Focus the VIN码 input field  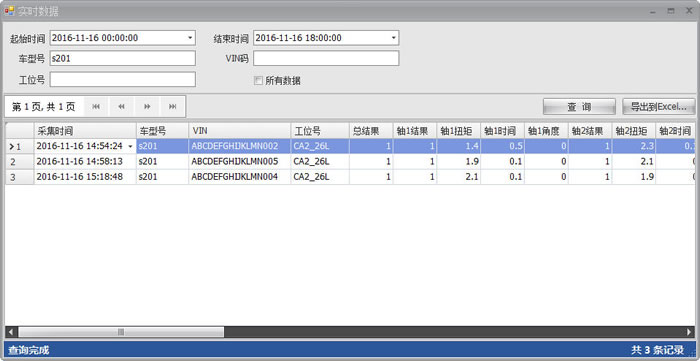[x=326, y=58]
